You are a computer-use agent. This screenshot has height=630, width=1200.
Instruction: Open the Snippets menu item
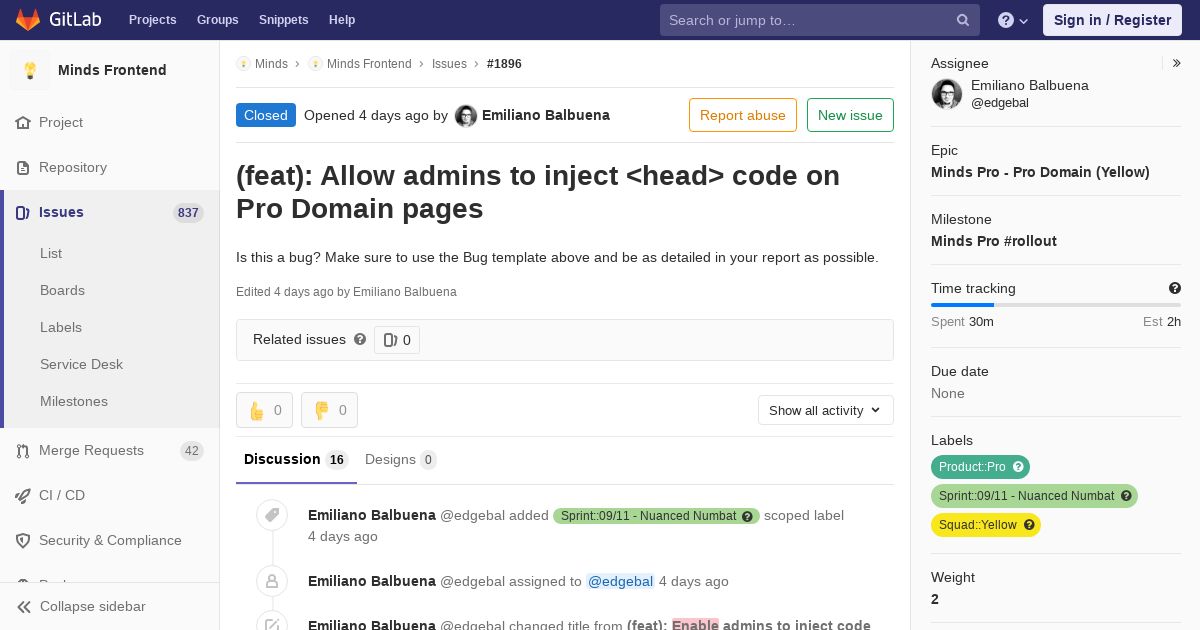[x=283, y=20]
